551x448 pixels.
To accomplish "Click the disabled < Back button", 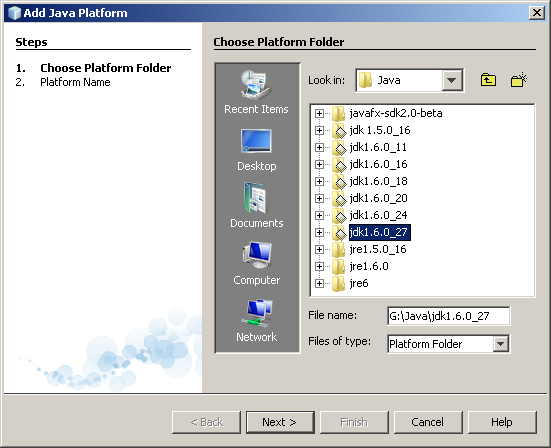I will click(206, 422).
